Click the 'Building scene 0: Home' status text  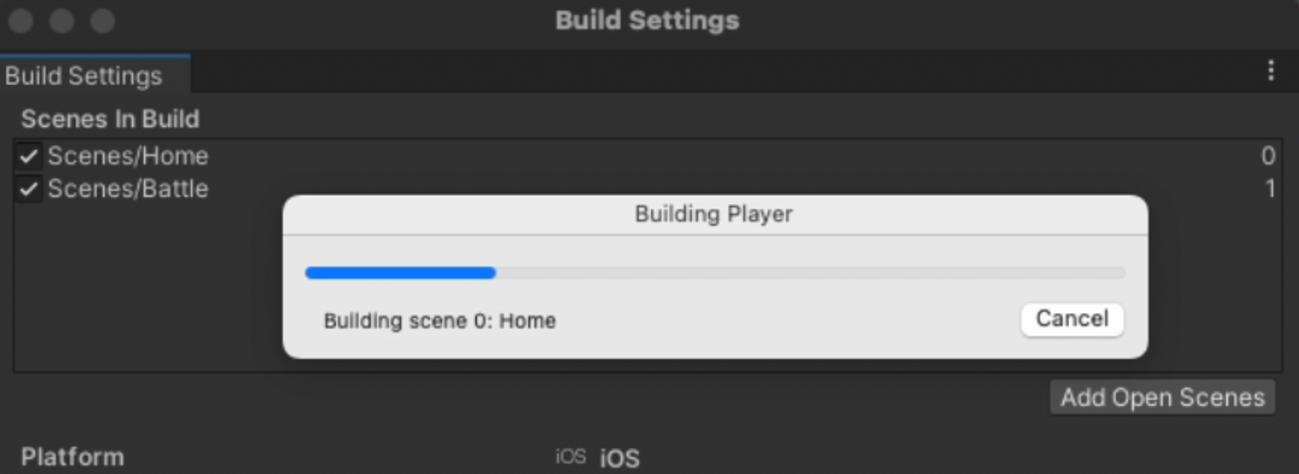pos(440,321)
